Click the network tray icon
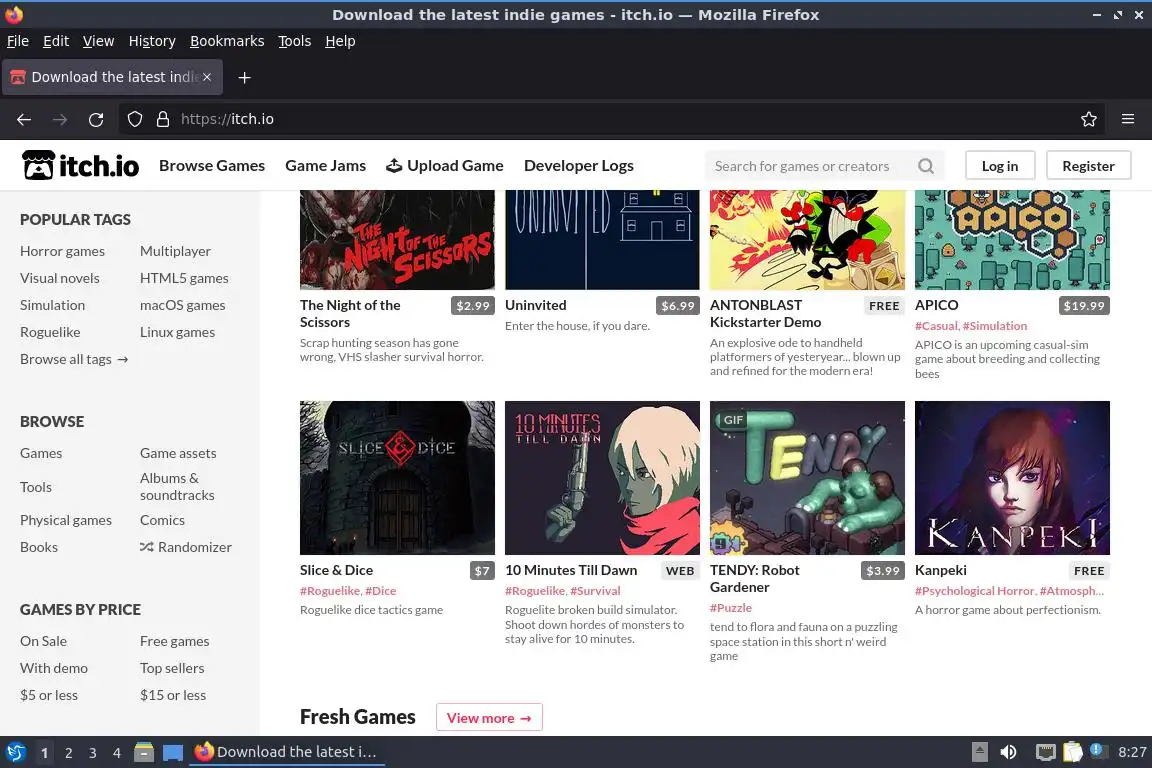 coord(1045,752)
